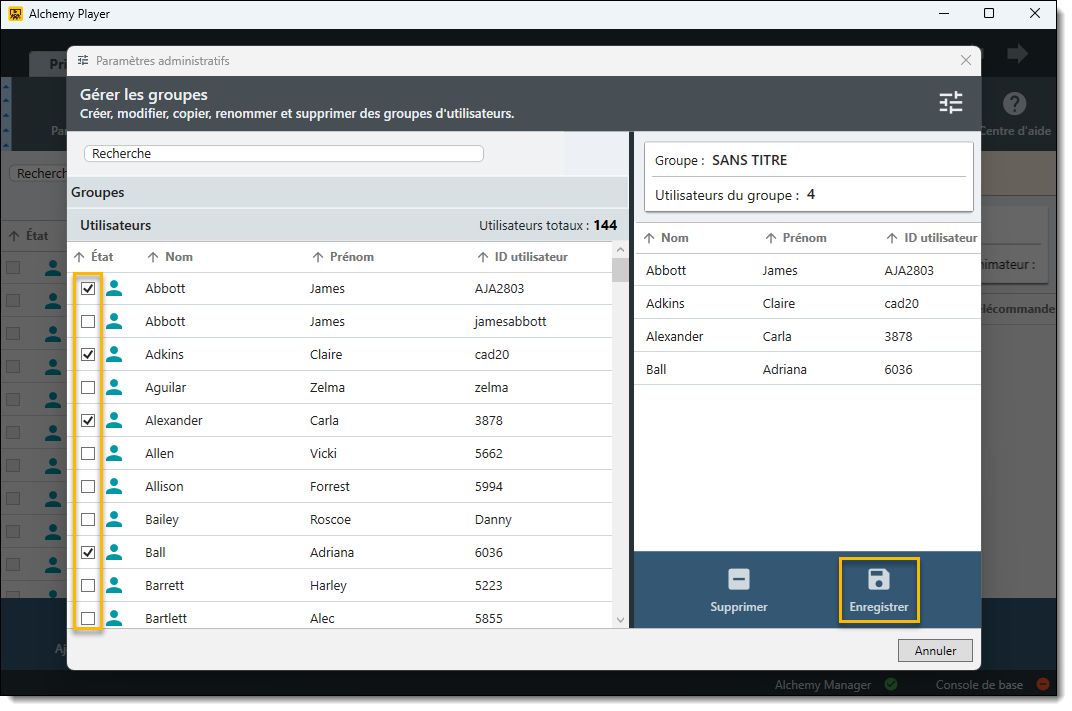
Task: Uncheck the checkbox for Adkins Claire
Action: pyautogui.click(x=88, y=354)
